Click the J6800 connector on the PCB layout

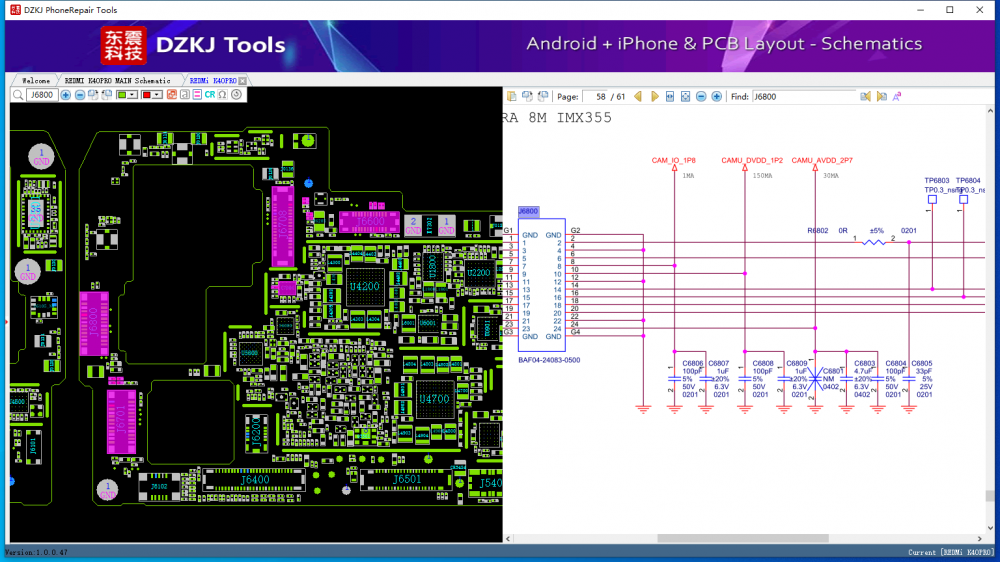click(x=94, y=324)
